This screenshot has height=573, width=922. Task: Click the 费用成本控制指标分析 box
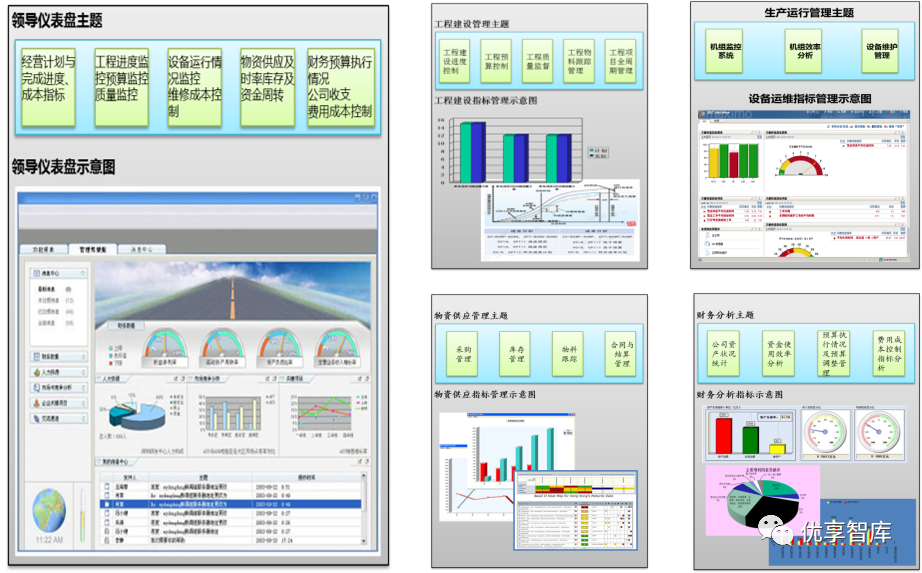[x=889, y=354]
